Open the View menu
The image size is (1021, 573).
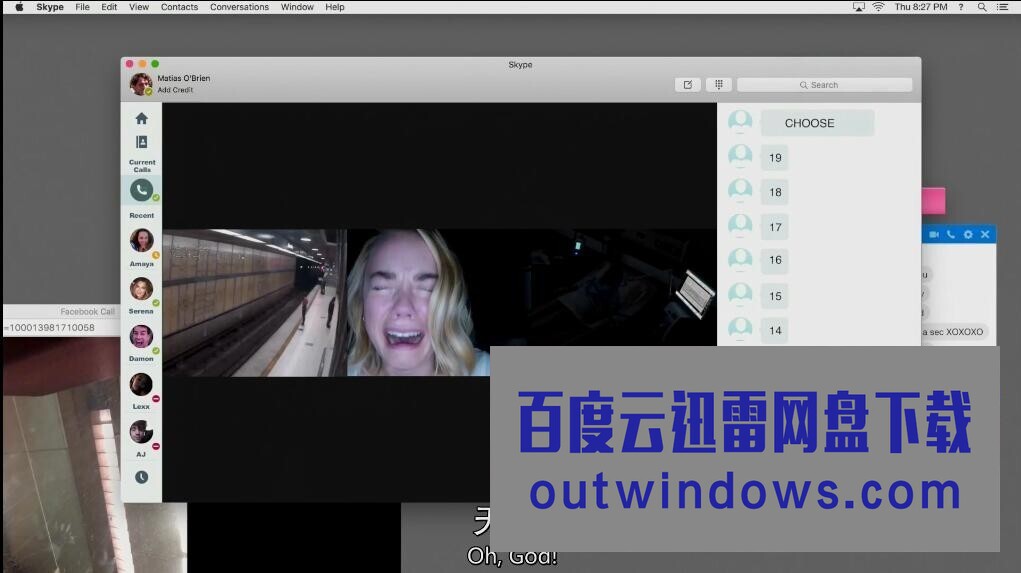click(x=139, y=7)
